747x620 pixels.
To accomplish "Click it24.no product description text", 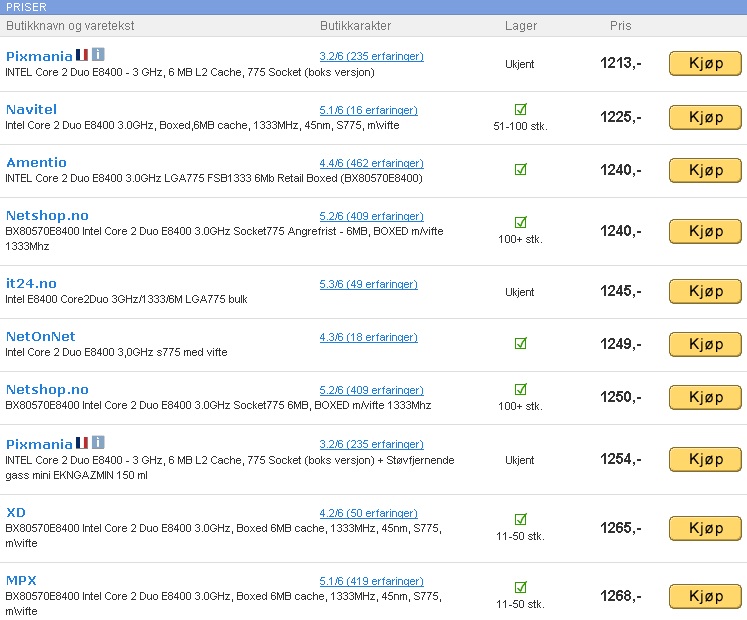I will [126, 299].
